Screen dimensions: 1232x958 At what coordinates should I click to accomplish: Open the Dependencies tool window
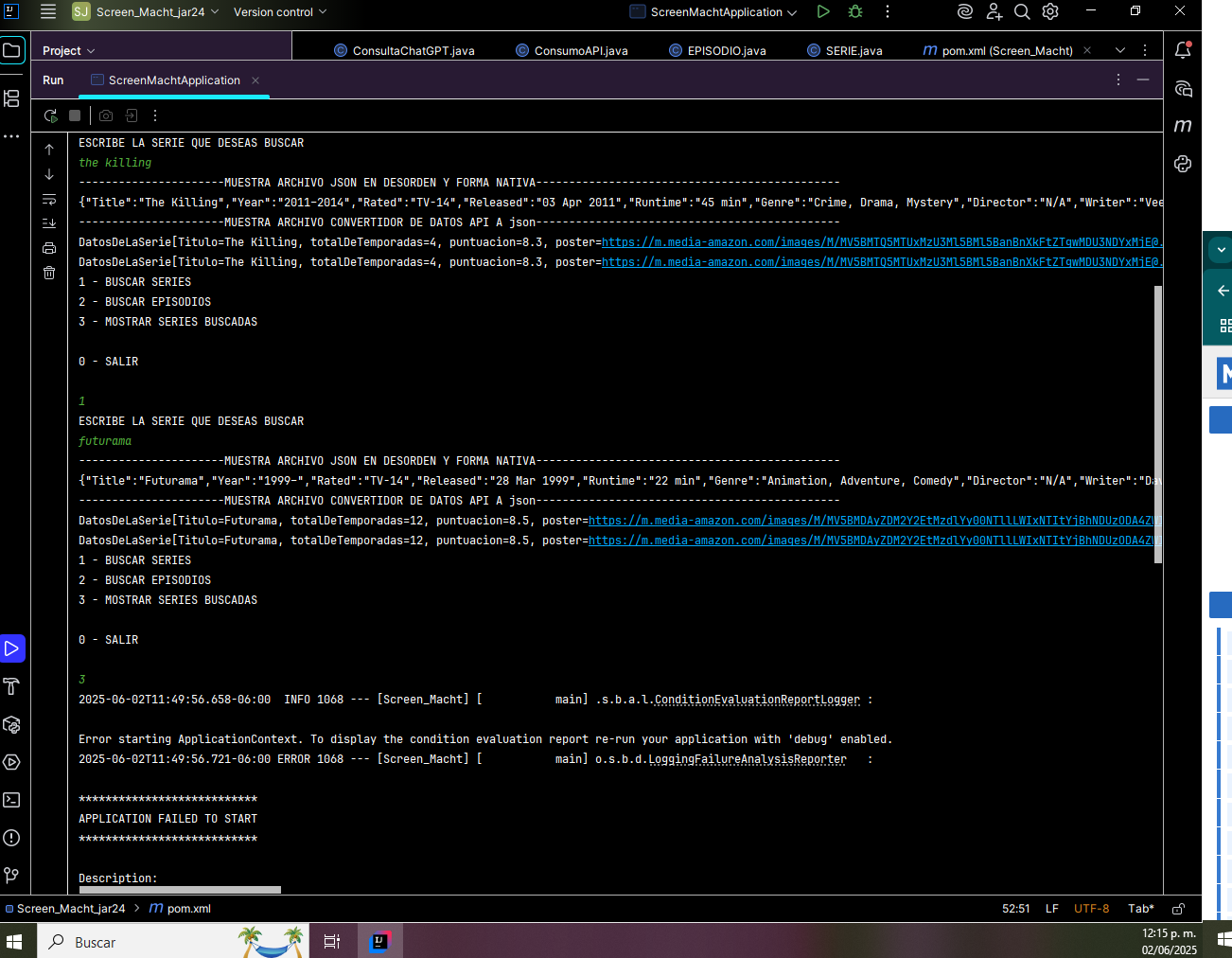click(11, 724)
